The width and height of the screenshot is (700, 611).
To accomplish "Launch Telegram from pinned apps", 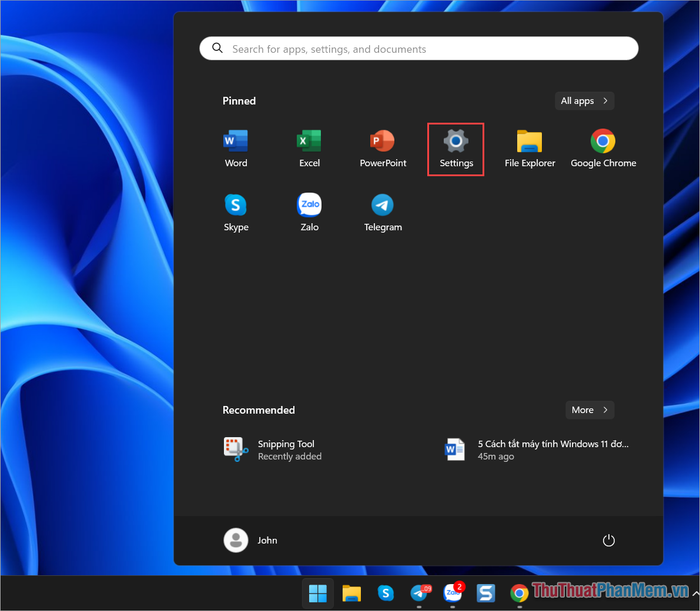I will coord(383,213).
